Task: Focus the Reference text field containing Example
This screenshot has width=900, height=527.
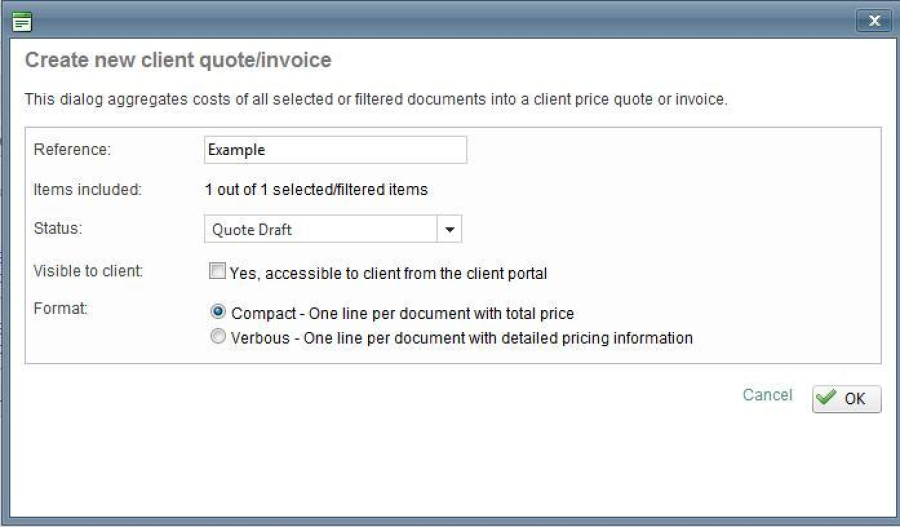Action: (x=335, y=149)
